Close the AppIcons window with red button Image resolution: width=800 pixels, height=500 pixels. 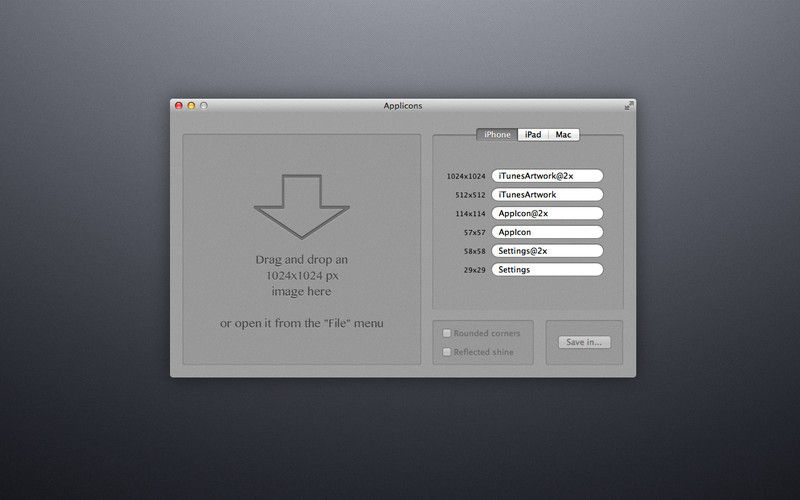tap(179, 106)
